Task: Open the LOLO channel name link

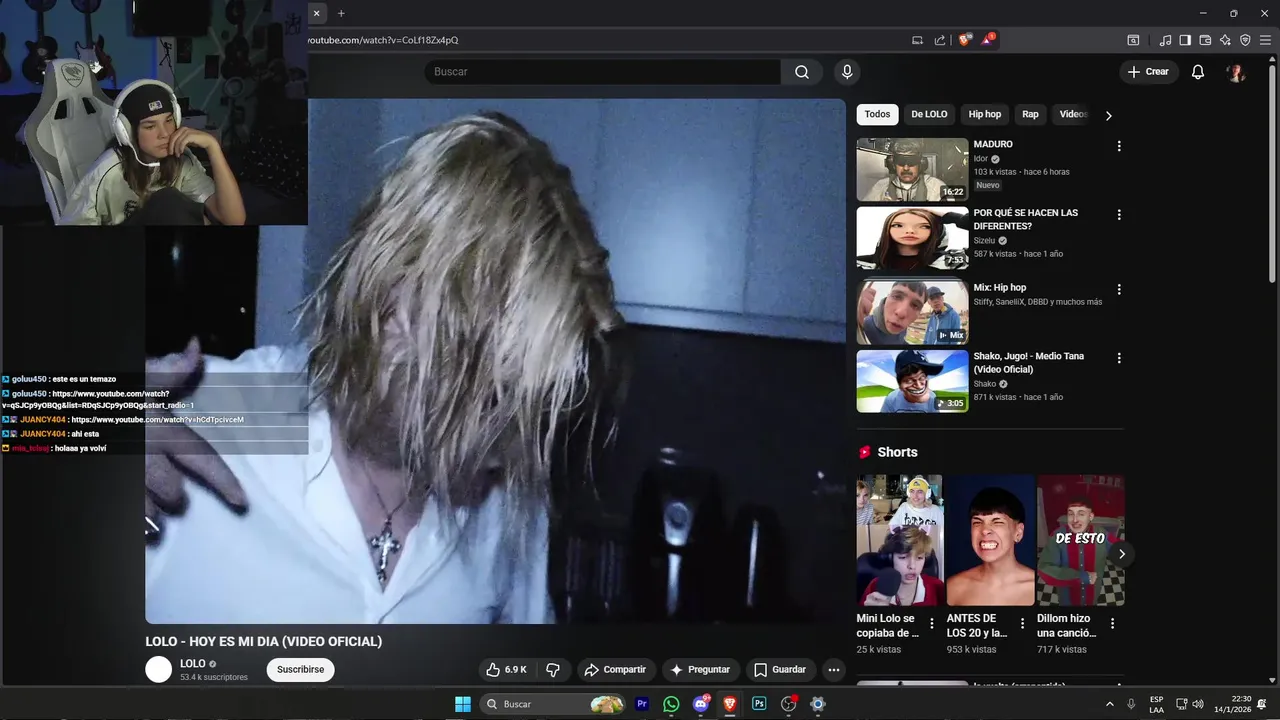Action: coord(193,664)
